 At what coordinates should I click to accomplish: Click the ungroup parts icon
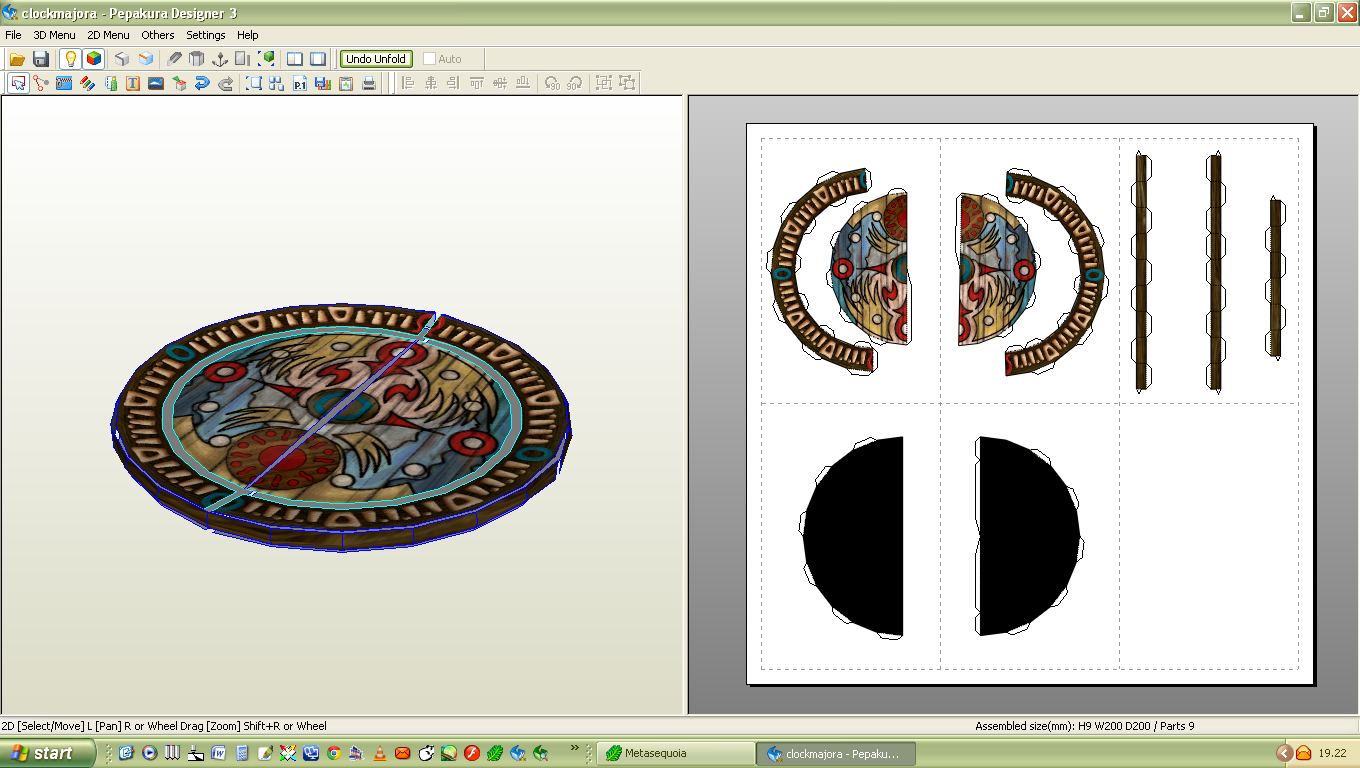[x=627, y=83]
